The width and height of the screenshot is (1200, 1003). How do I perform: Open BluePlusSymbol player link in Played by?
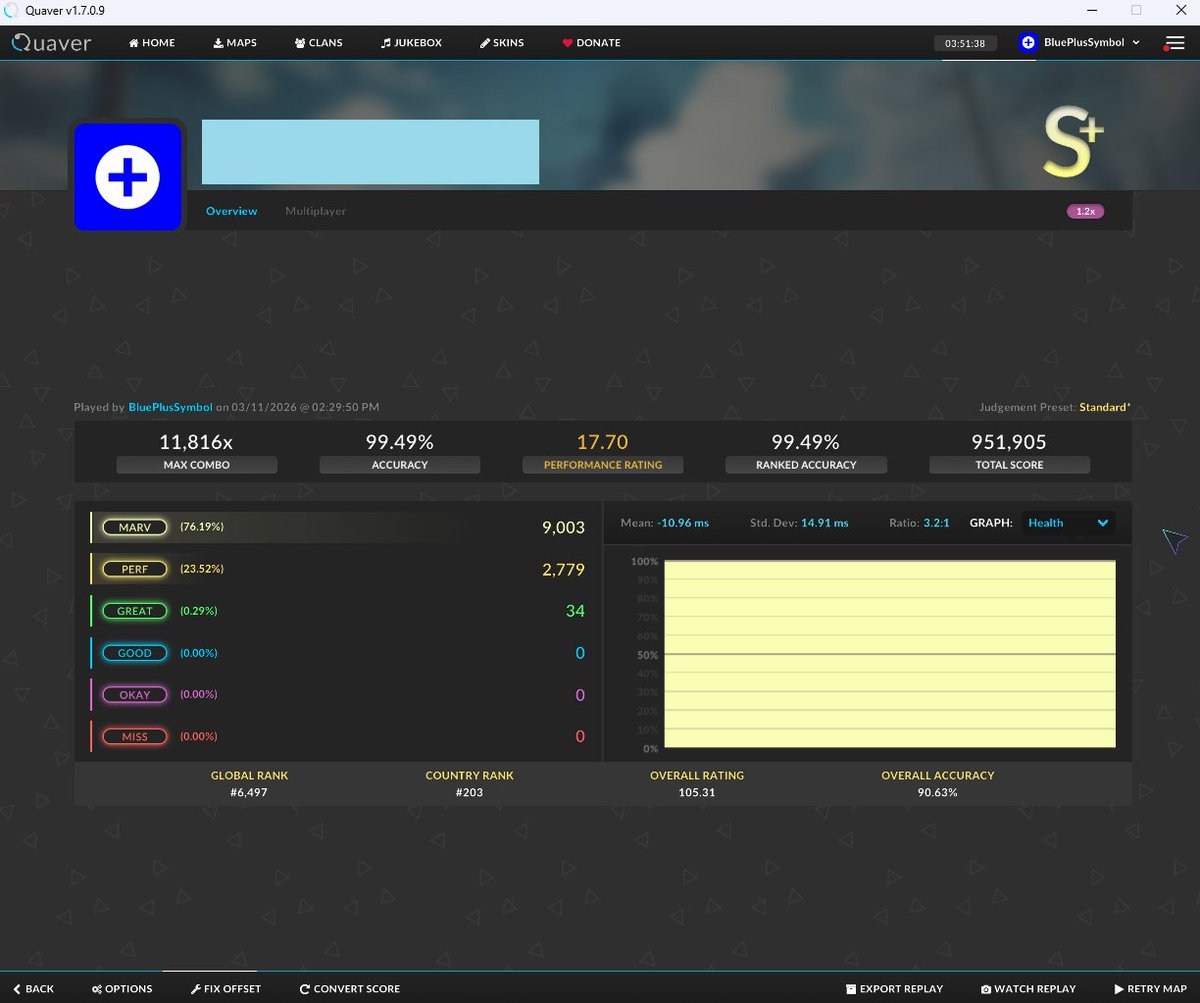[x=170, y=407]
